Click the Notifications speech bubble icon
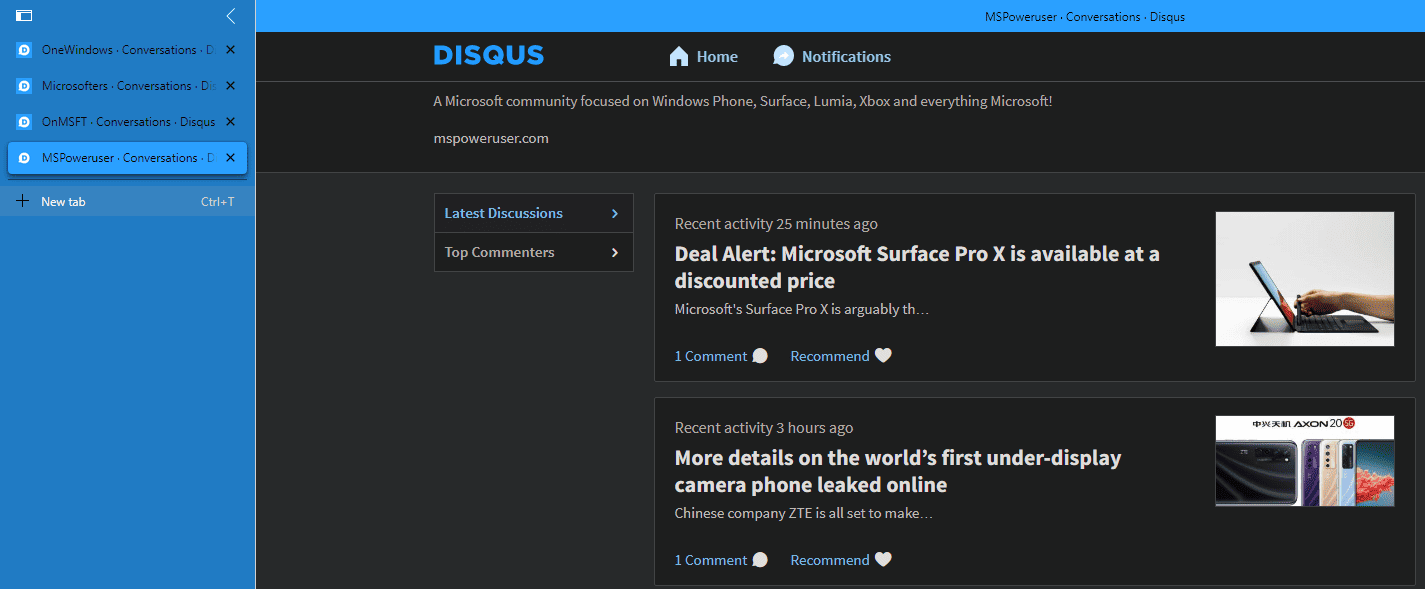The image size is (1425, 589). click(783, 56)
